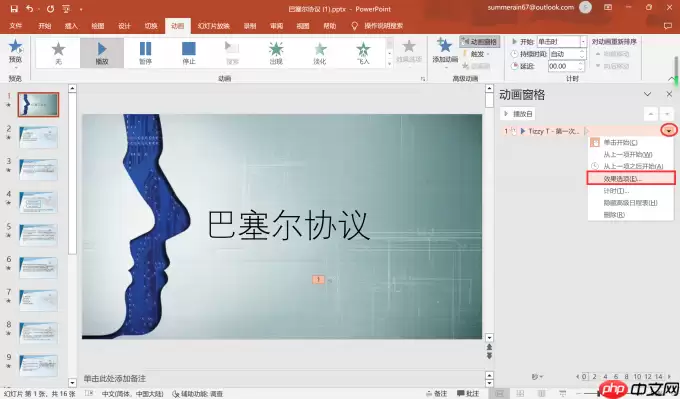This screenshot has height=399, width=680.
Task: Open the 秒 timeline units dropdown
Action: click(537, 376)
